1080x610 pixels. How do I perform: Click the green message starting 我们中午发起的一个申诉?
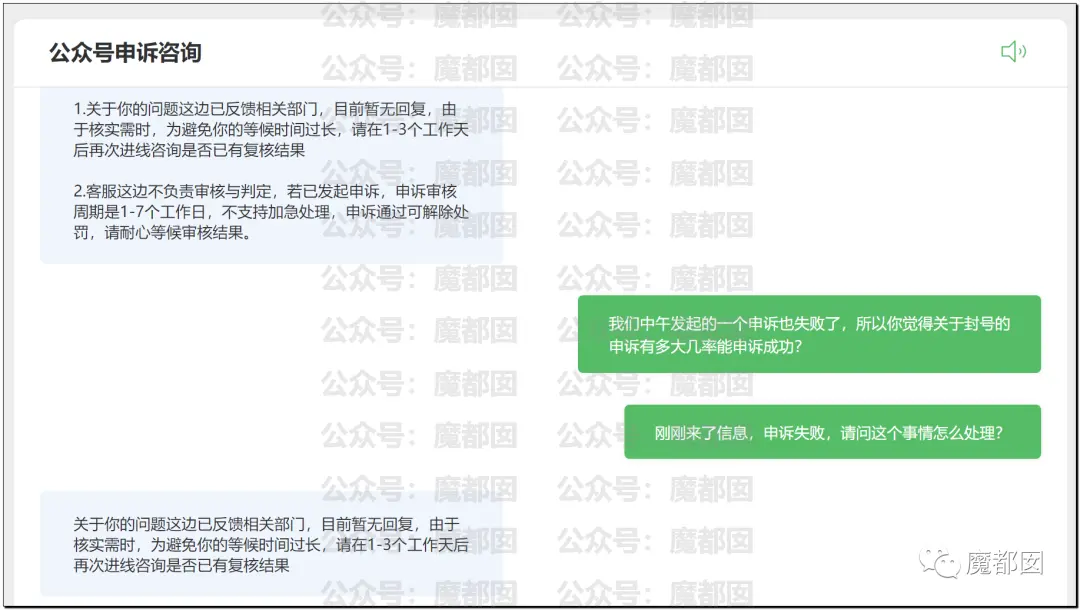809,335
